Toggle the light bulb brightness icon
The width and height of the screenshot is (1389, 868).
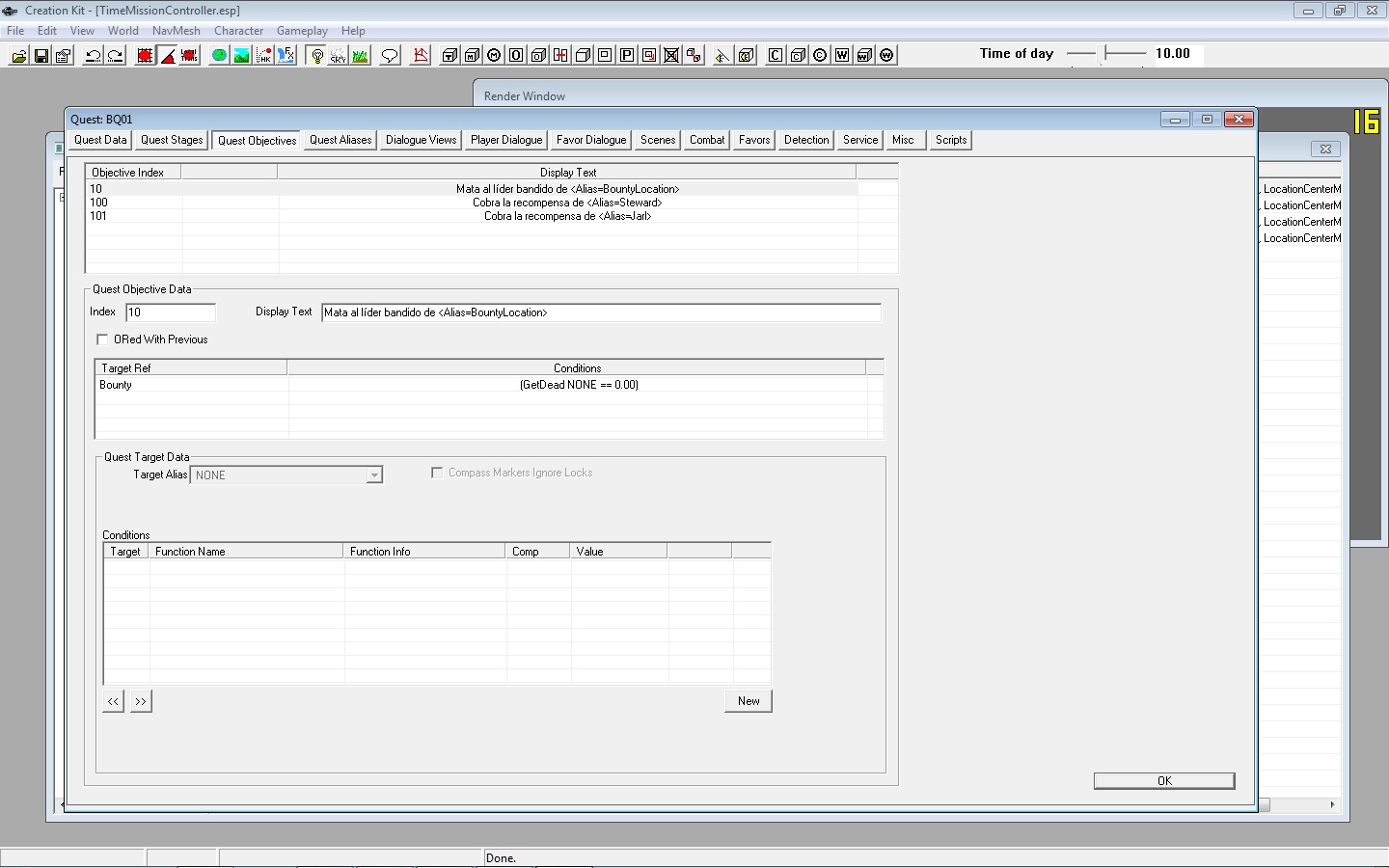(x=316, y=55)
